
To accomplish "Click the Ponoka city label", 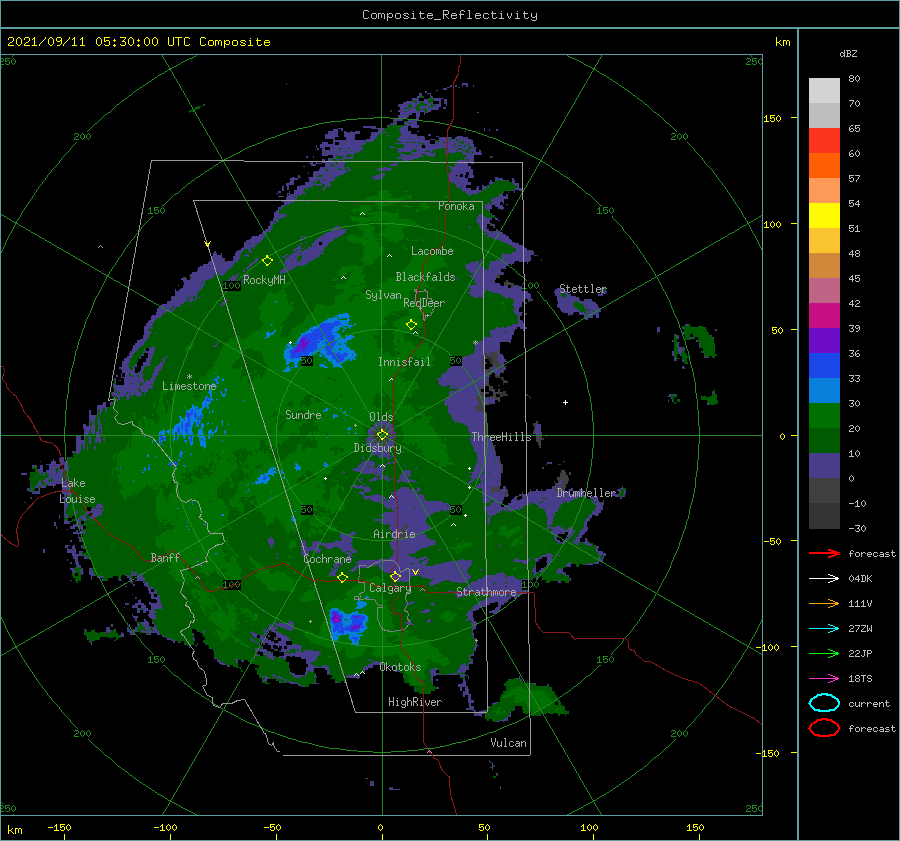I will (x=456, y=206).
